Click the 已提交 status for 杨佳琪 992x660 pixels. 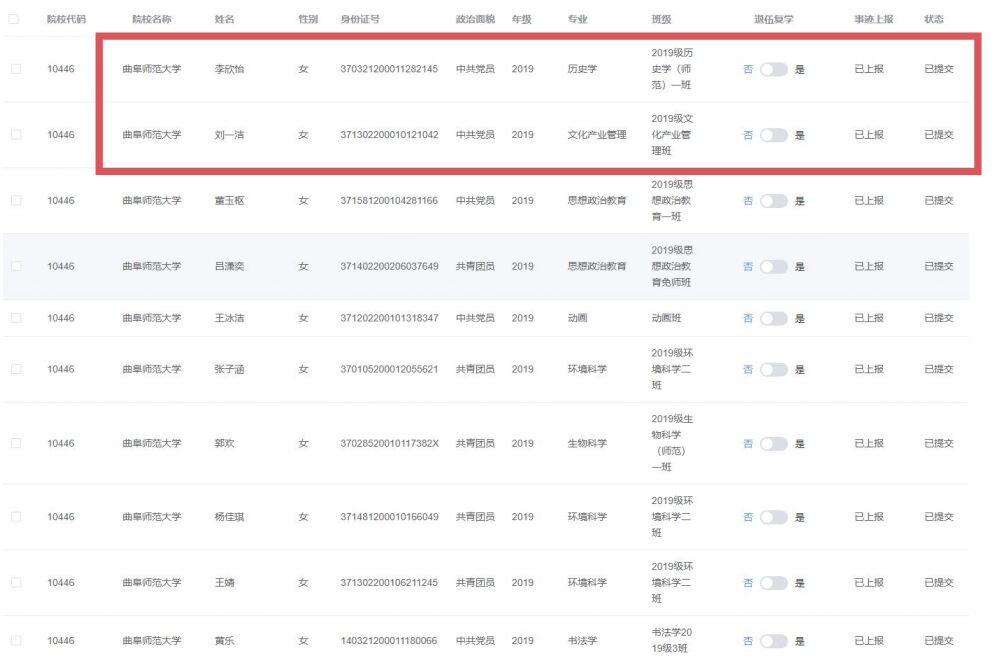click(x=938, y=517)
